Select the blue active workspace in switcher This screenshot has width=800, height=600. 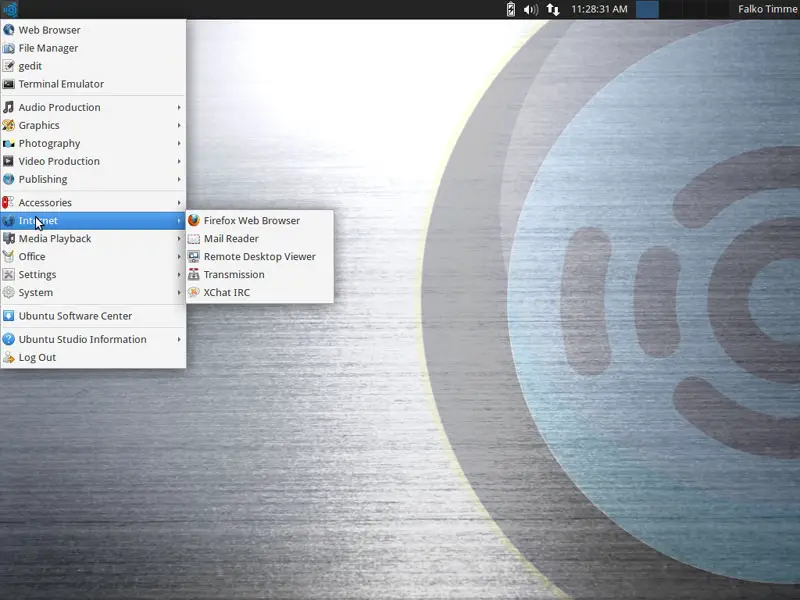pyautogui.click(x=647, y=9)
